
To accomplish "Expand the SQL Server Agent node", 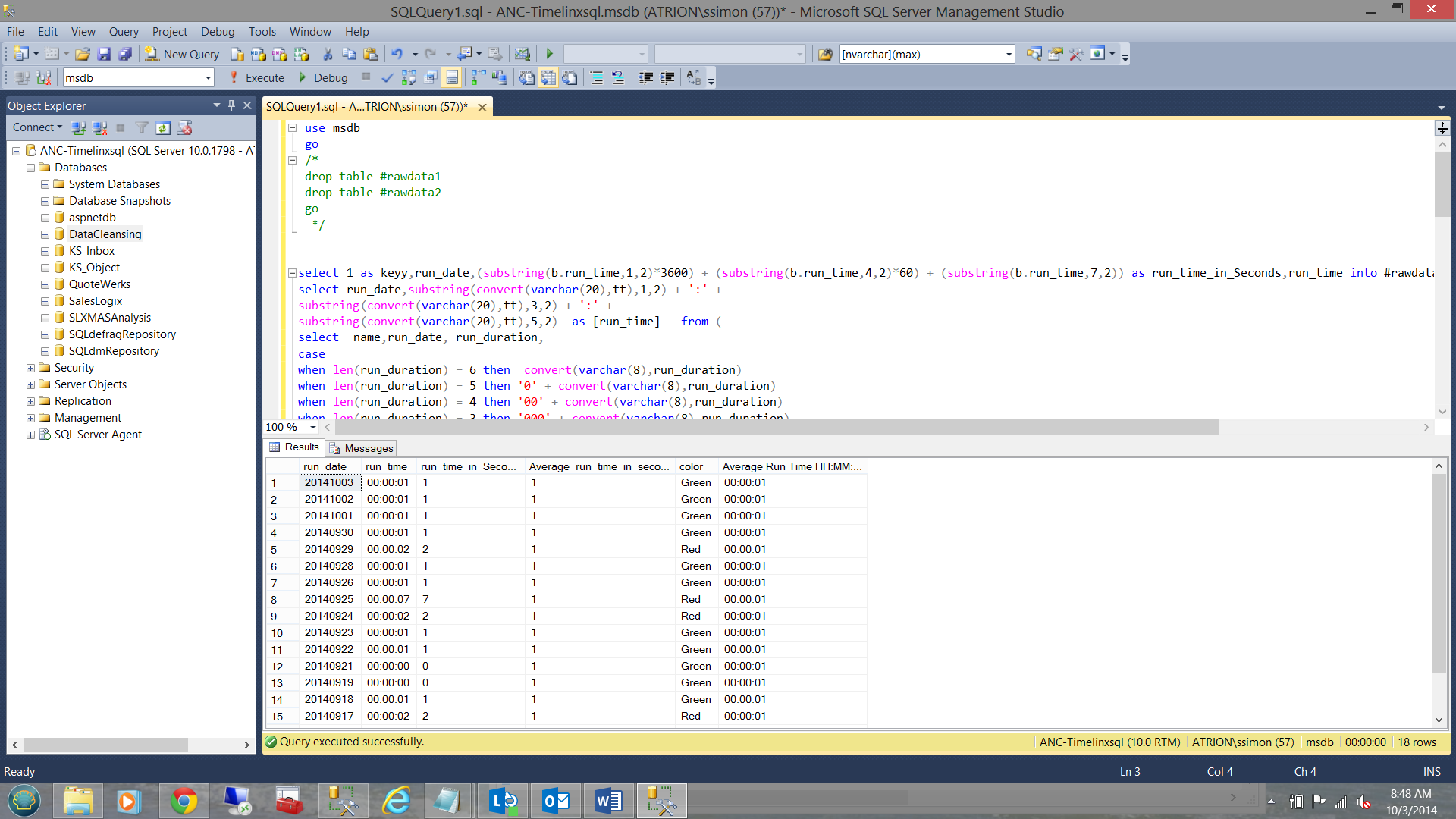I will pos(30,435).
